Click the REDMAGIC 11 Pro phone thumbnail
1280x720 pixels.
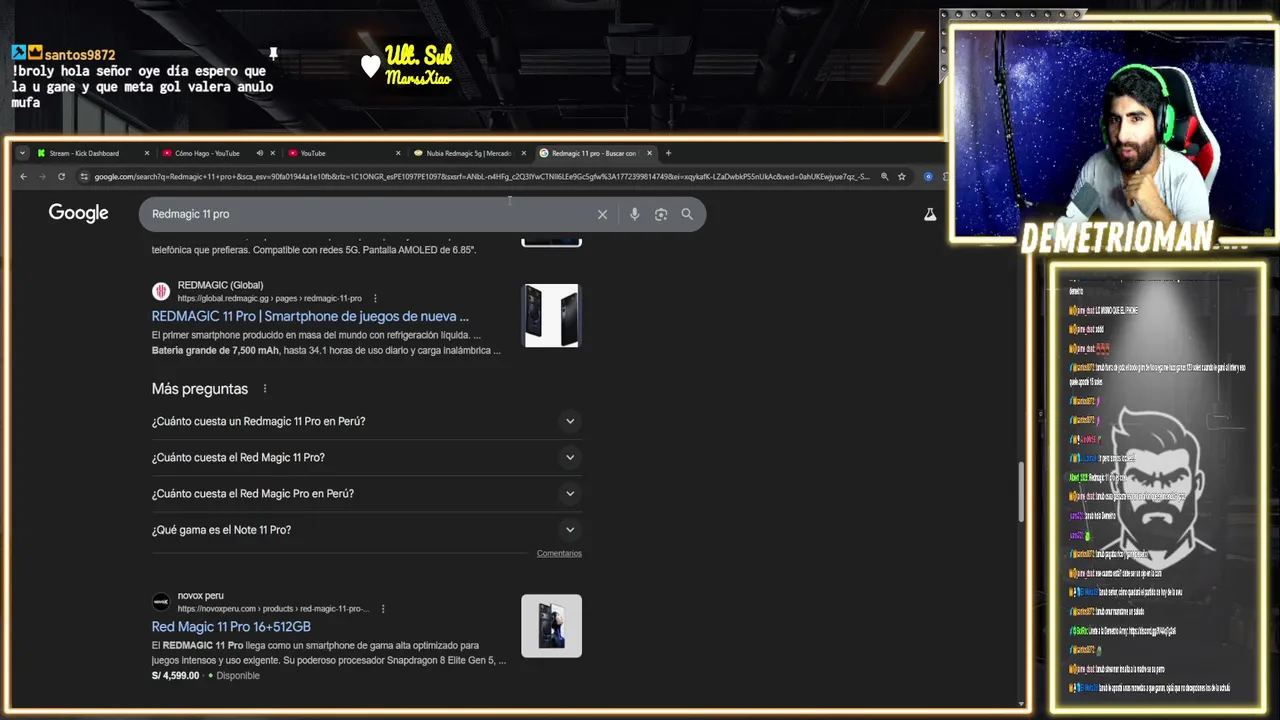point(551,316)
